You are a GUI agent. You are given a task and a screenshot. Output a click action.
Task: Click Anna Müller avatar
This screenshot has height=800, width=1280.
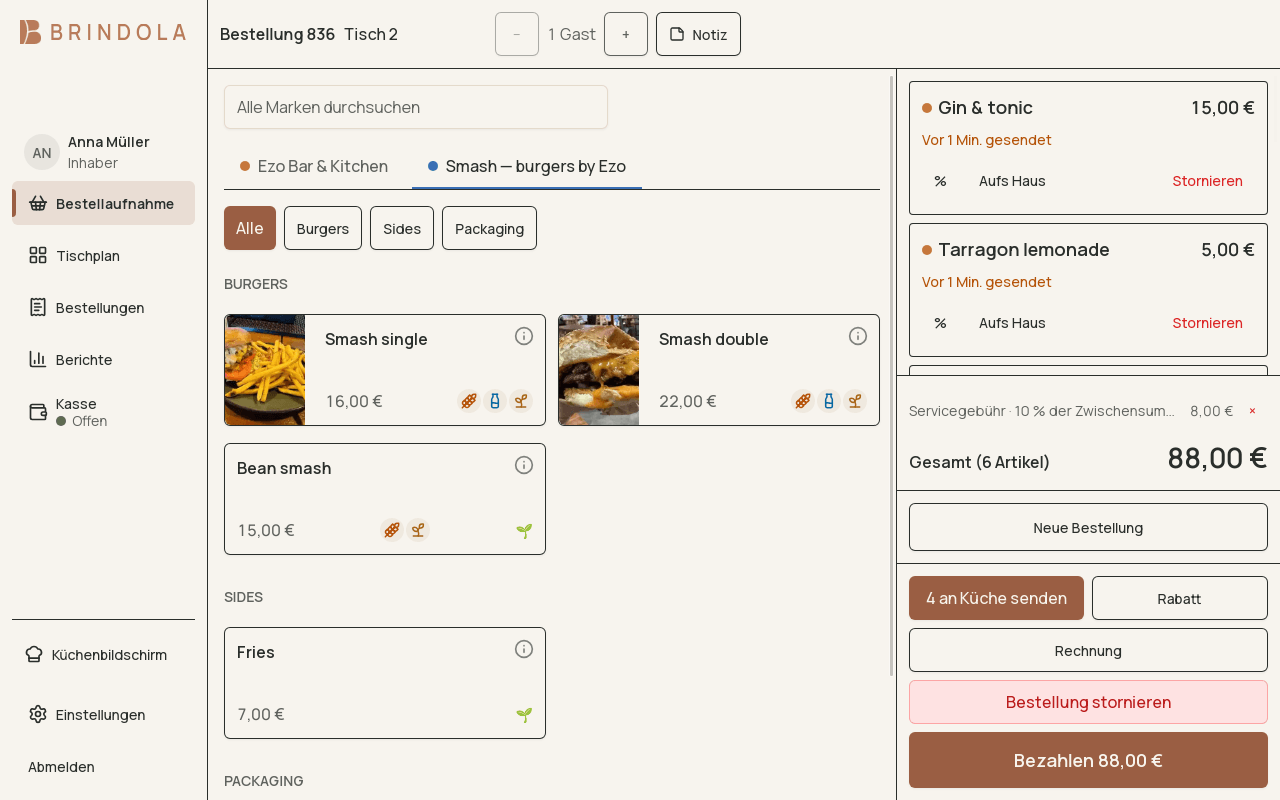(42, 152)
